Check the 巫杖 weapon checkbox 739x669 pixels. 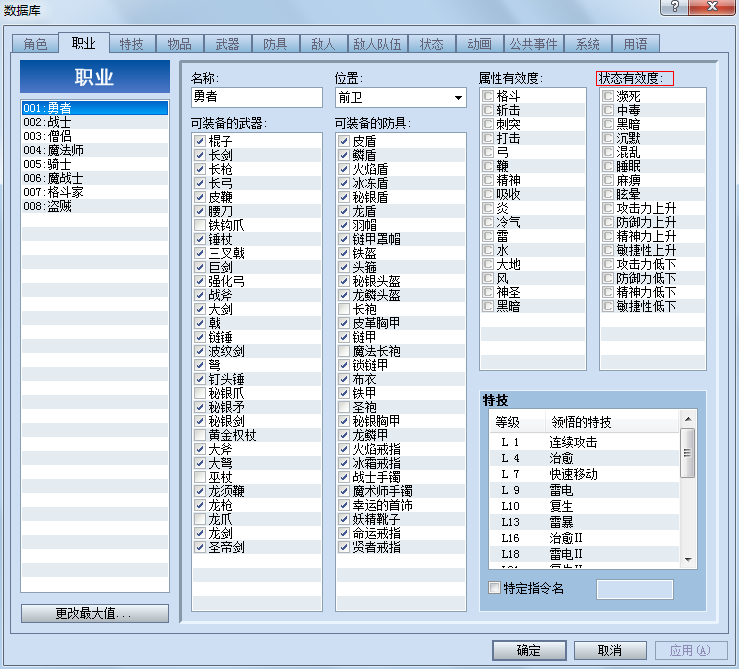(x=200, y=477)
